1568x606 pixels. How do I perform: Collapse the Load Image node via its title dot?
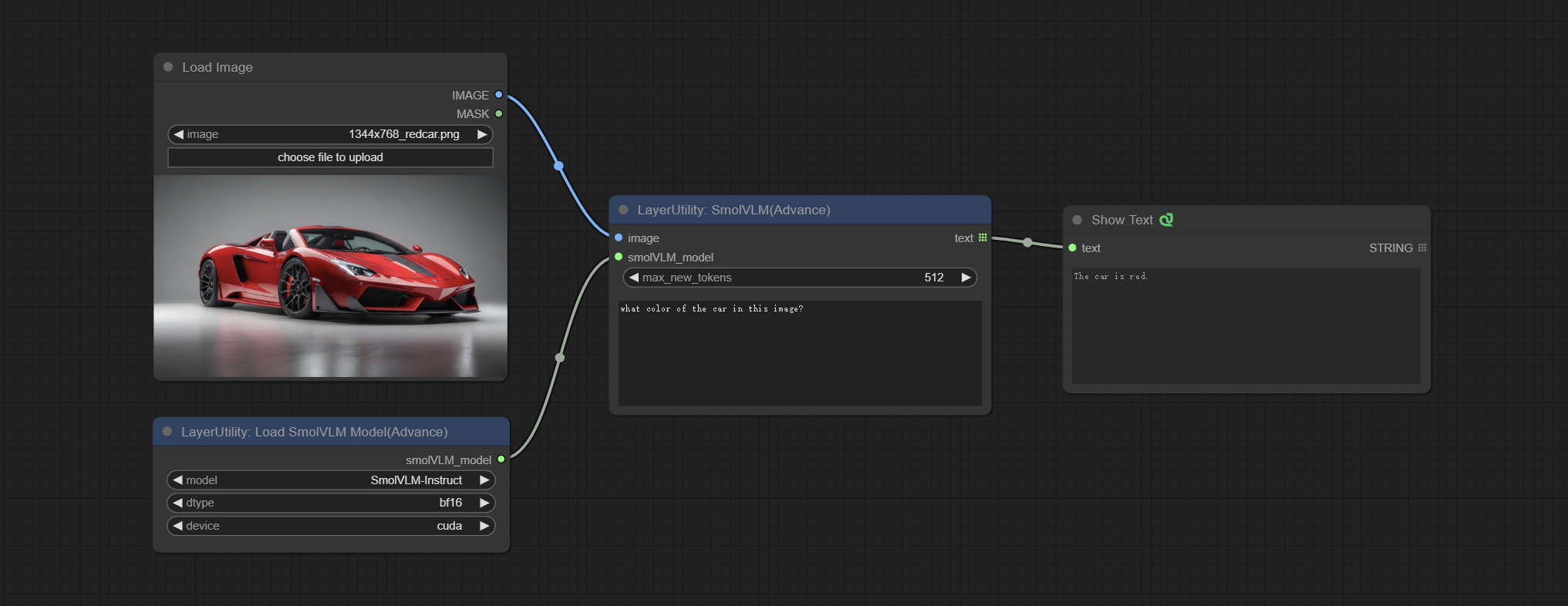pos(168,67)
